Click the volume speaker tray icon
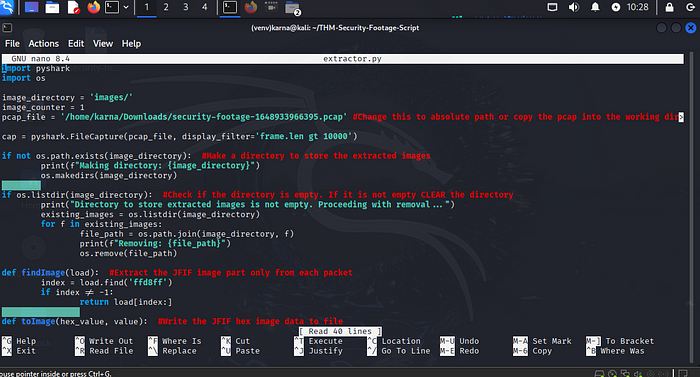 (574, 7)
